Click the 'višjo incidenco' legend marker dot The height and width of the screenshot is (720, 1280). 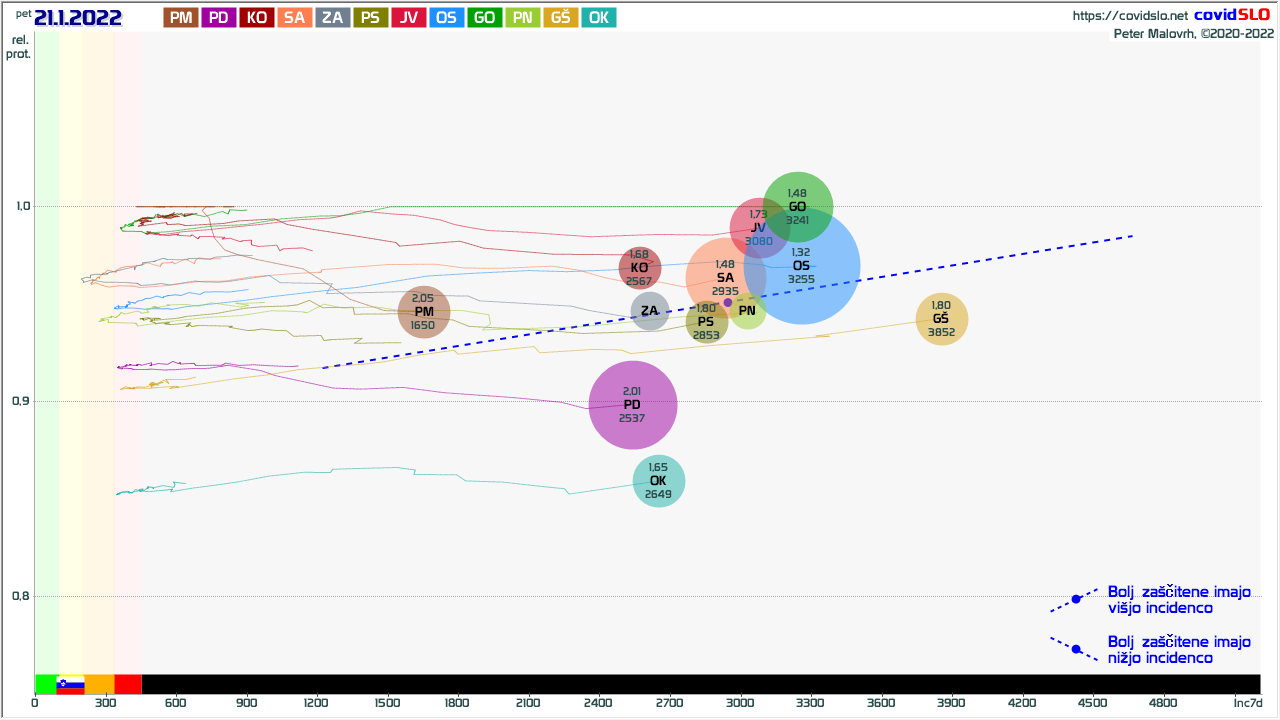point(1076,599)
